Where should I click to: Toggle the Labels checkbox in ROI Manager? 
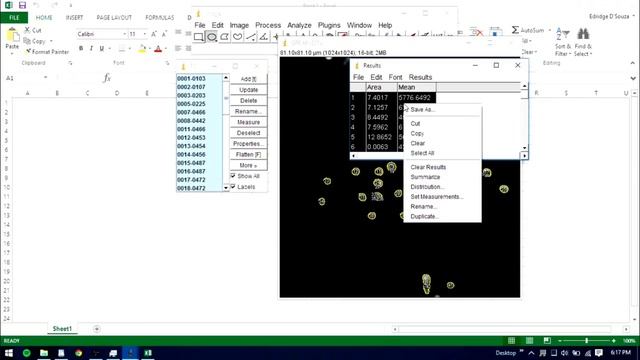click(233, 187)
